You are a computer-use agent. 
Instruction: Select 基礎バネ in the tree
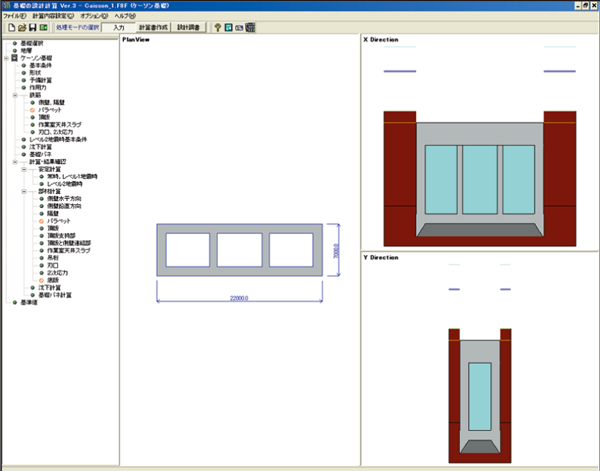coord(41,154)
